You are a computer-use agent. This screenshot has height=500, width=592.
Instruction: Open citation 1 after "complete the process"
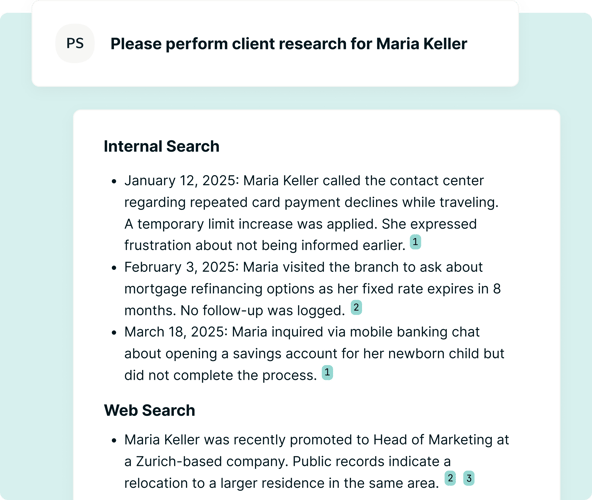[327, 372]
